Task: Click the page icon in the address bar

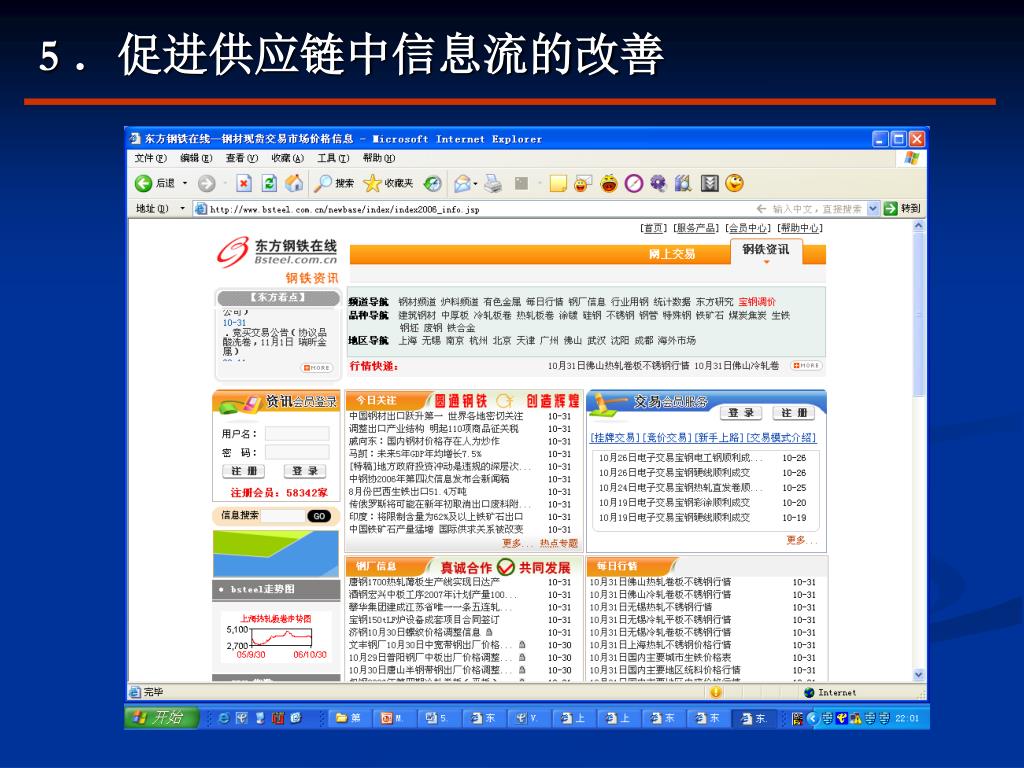Action: pyautogui.click(x=202, y=209)
